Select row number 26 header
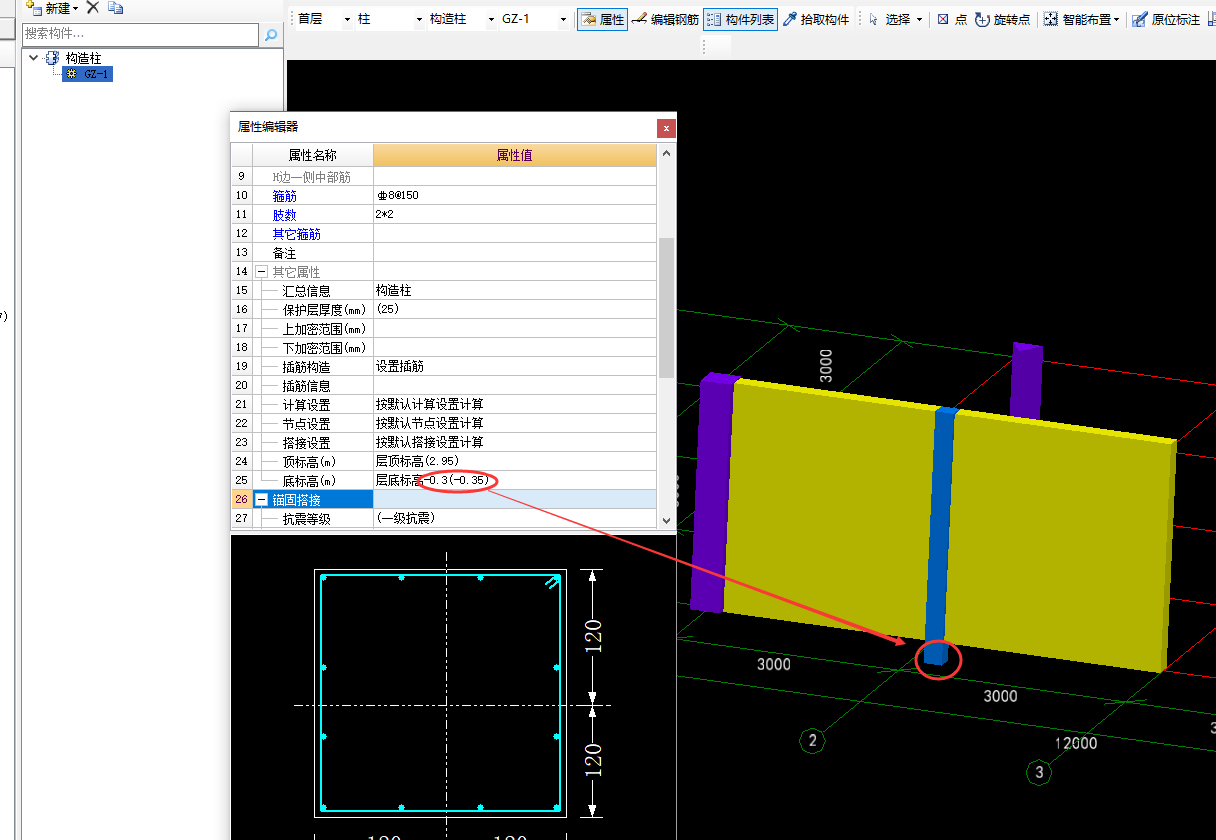Image resolution: width=1216 pixels, height=840 pixels. tap(241, 500)
